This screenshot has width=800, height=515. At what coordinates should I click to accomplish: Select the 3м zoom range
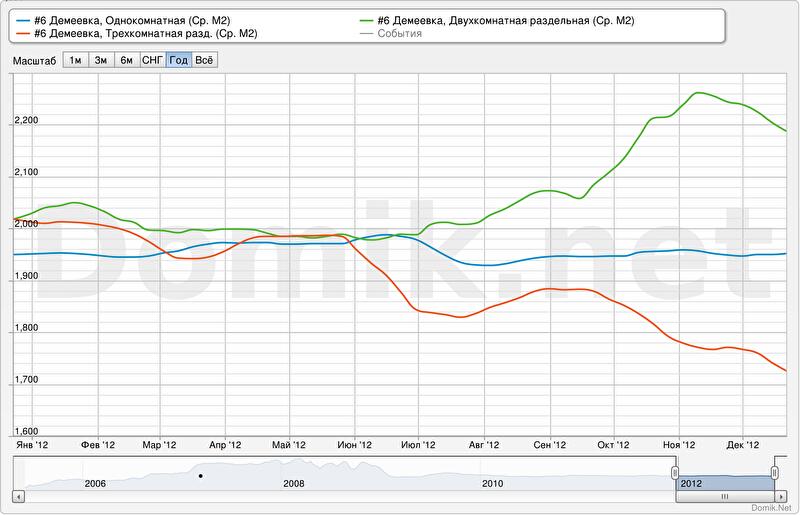(101, 60)
